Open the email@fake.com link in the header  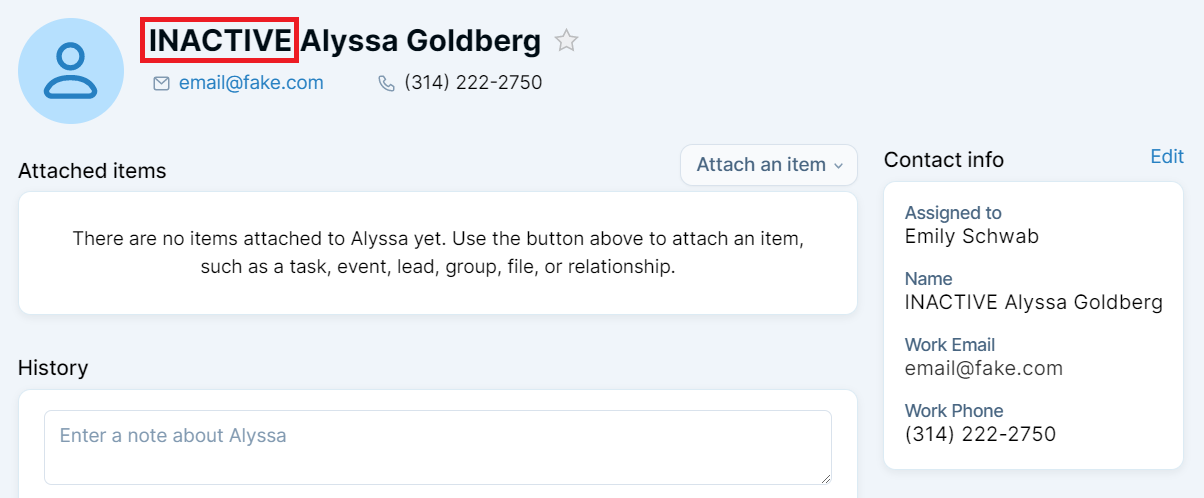pyautogui.click(x=251, y=83)
